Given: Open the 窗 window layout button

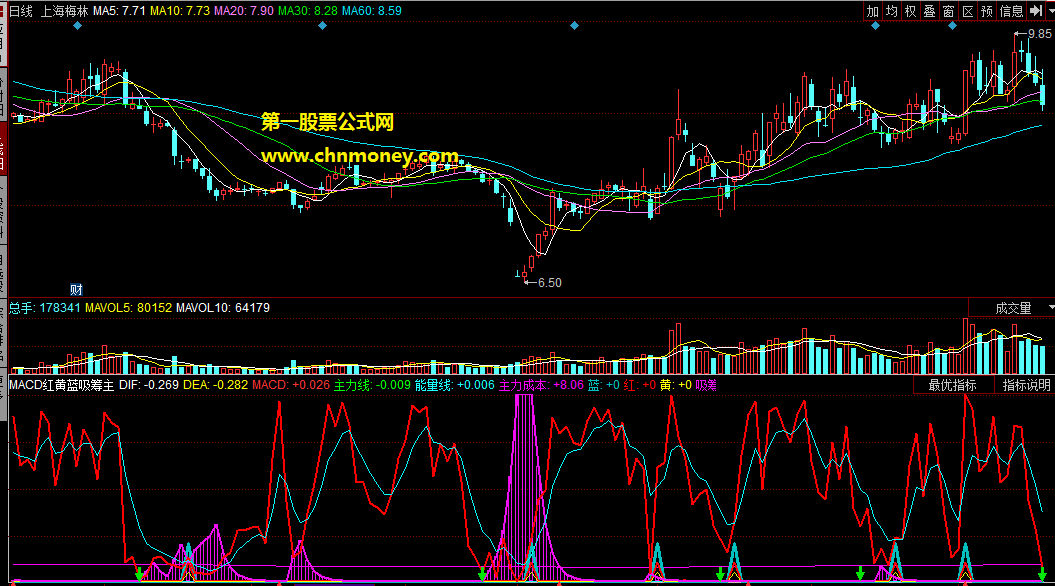Looking at the screenshot, I should click(x=948, y=11).
